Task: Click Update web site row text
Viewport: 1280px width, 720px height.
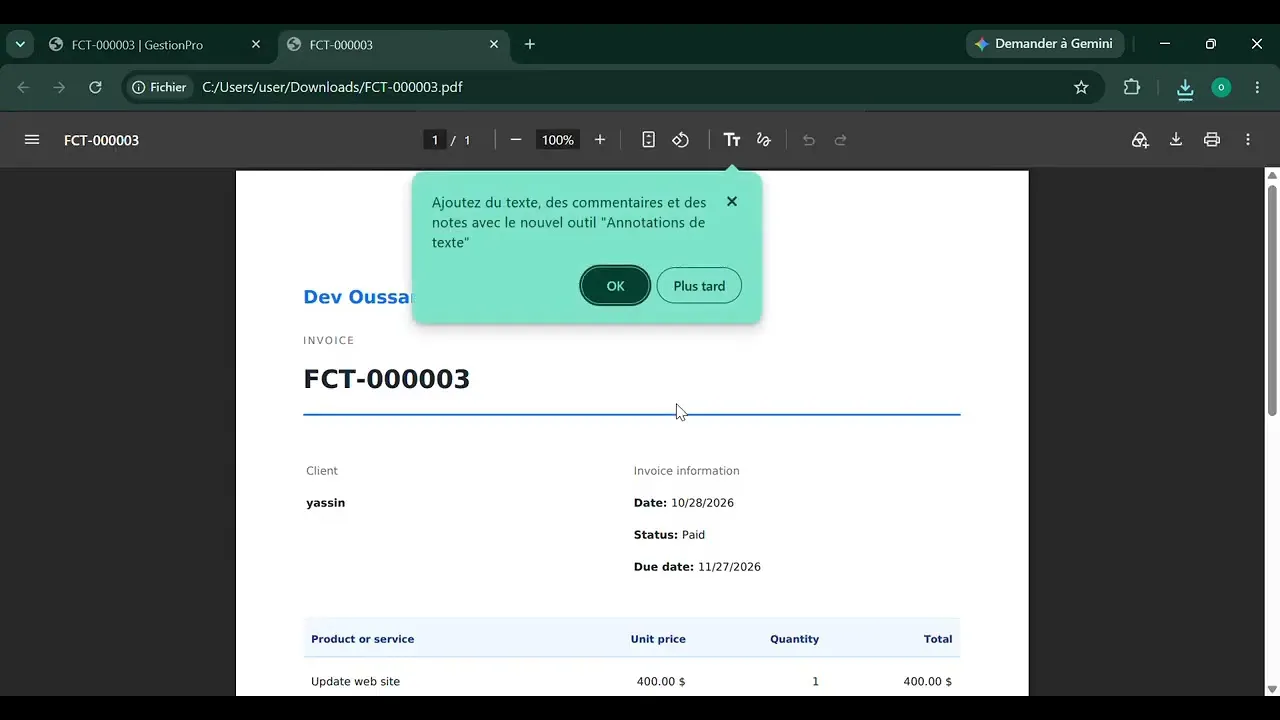Action: pos(355,682)
